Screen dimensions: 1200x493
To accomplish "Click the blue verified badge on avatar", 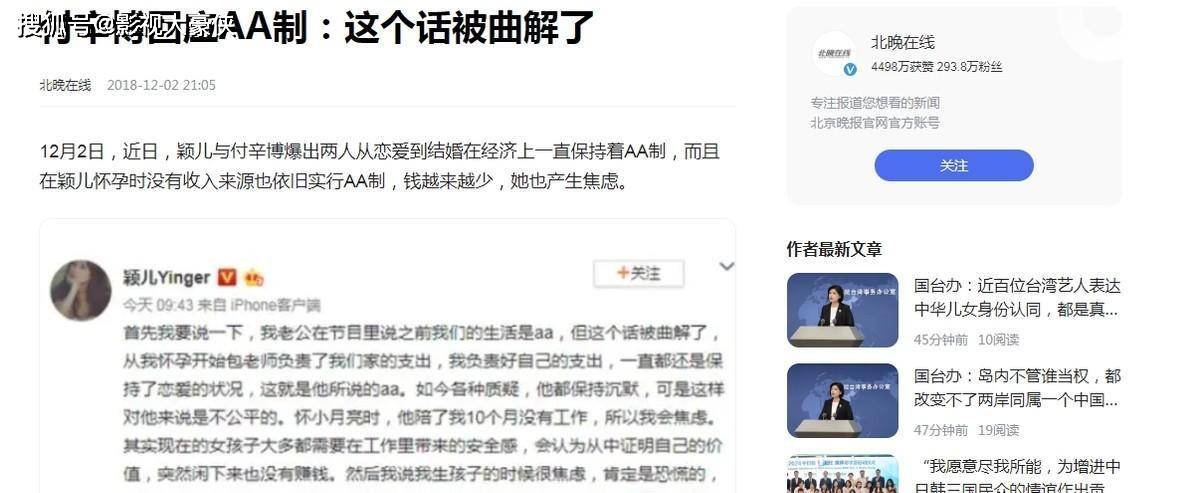I will pos(850,69).
